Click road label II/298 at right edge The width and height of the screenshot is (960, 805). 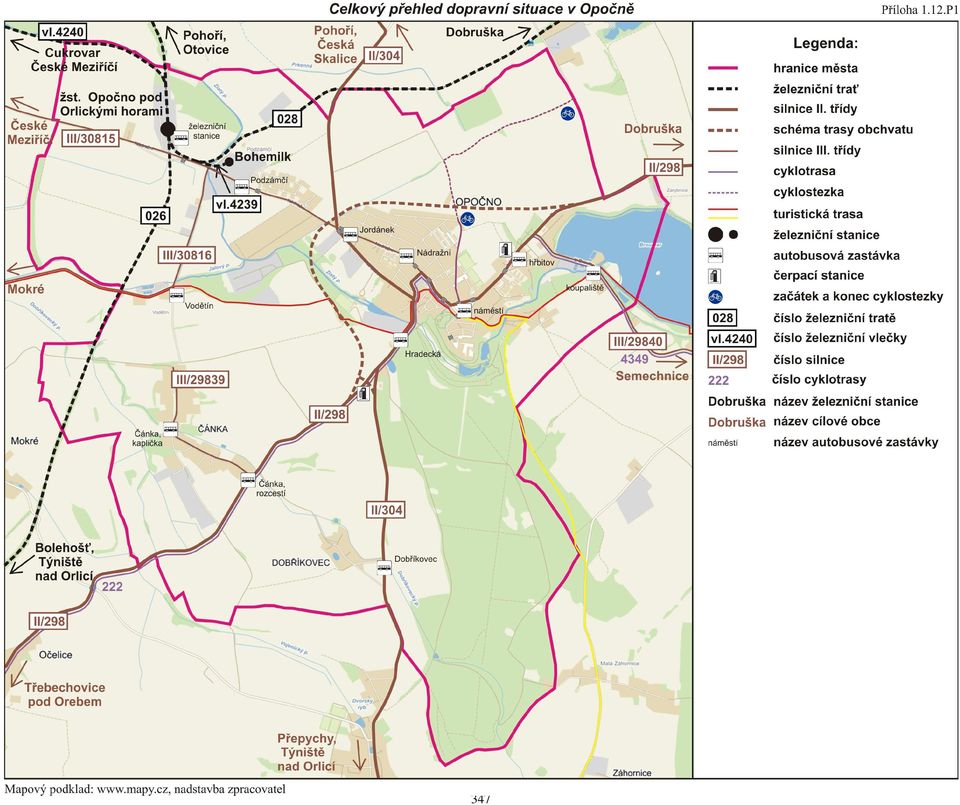(x=665, y=167)
